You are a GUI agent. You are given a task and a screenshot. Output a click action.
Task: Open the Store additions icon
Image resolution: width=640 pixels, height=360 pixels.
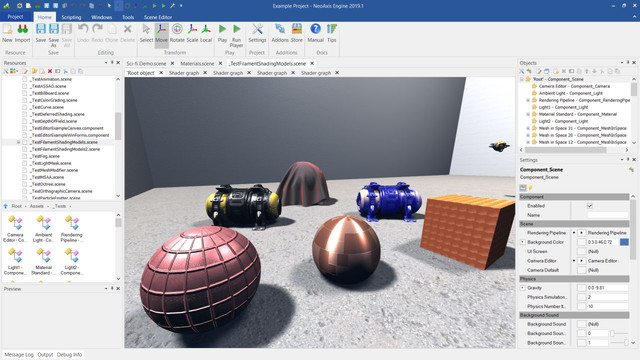pos(297,33)
